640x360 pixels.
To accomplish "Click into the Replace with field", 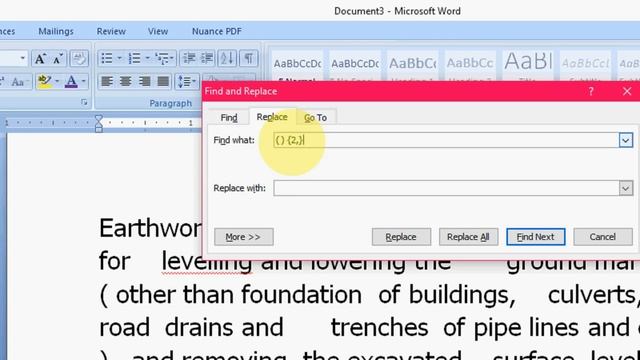I will point(446,188).
